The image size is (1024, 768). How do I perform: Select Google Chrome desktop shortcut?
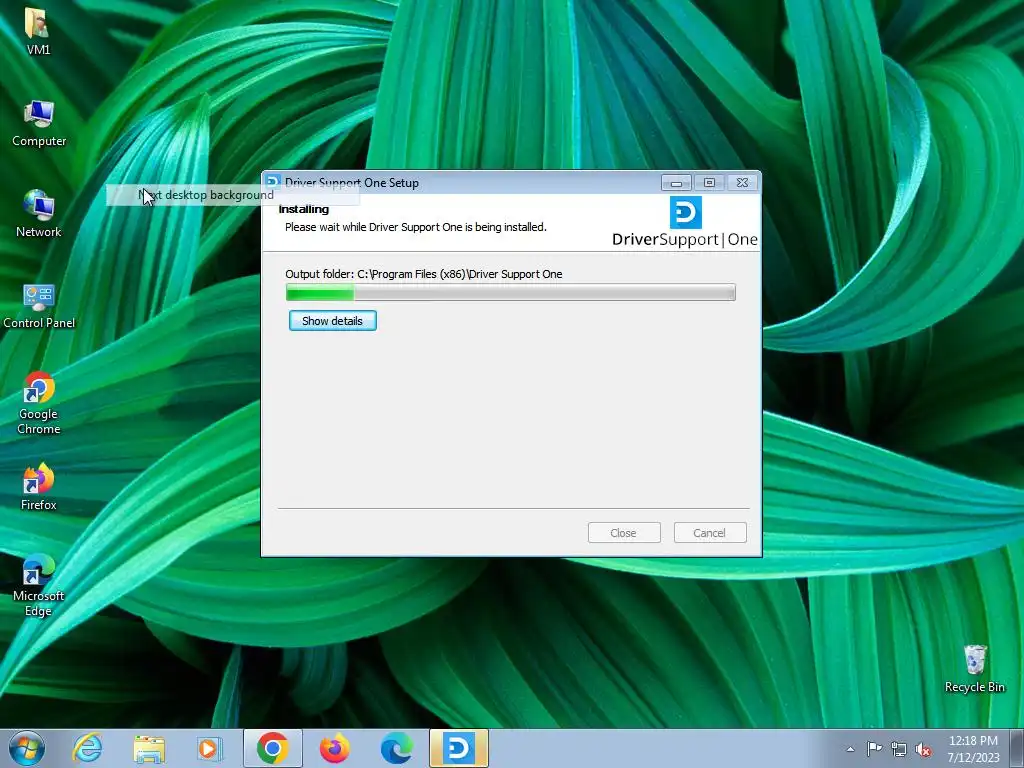click(x=39, y=403)
